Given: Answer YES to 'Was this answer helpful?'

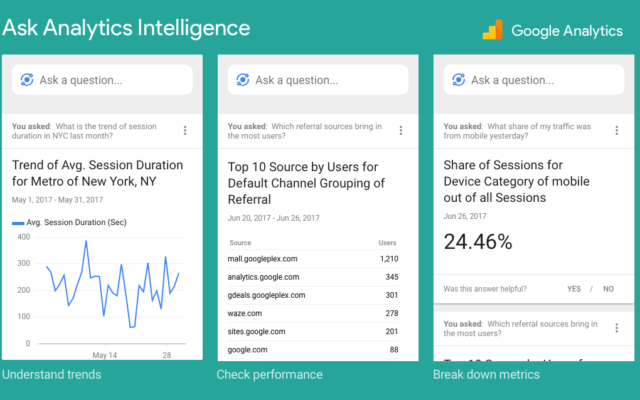Looking at the screenshot, I should (x=574, y=289).
